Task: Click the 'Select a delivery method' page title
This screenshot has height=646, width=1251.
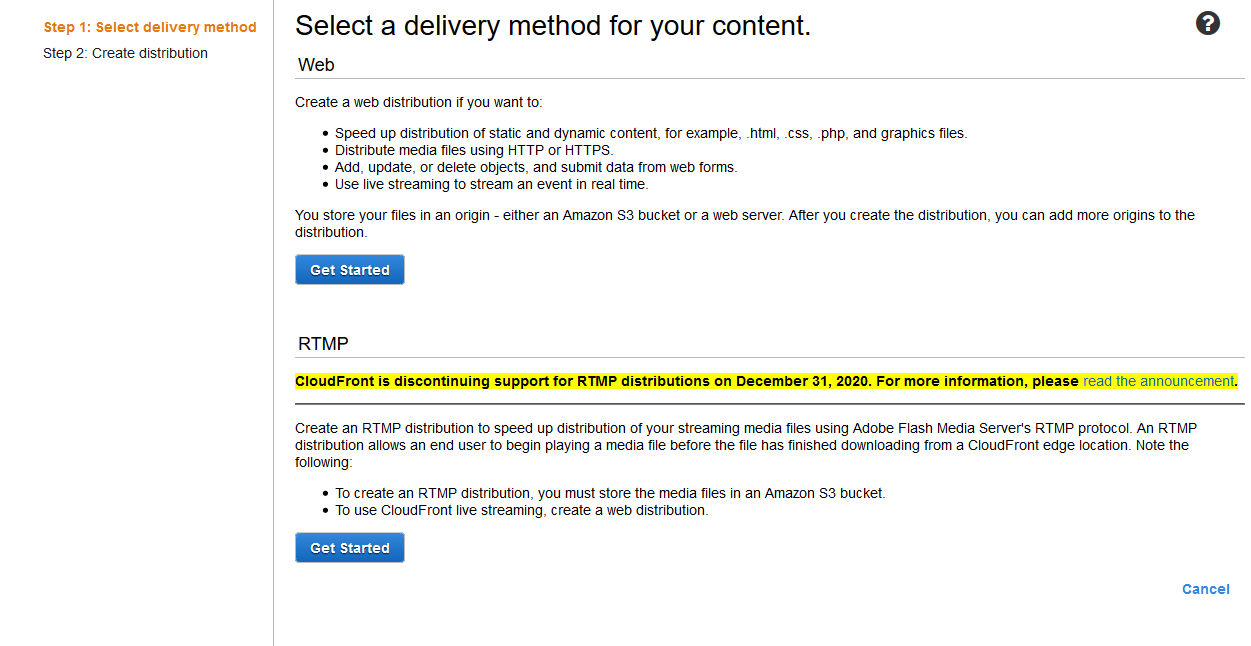Action: point(553,25)
